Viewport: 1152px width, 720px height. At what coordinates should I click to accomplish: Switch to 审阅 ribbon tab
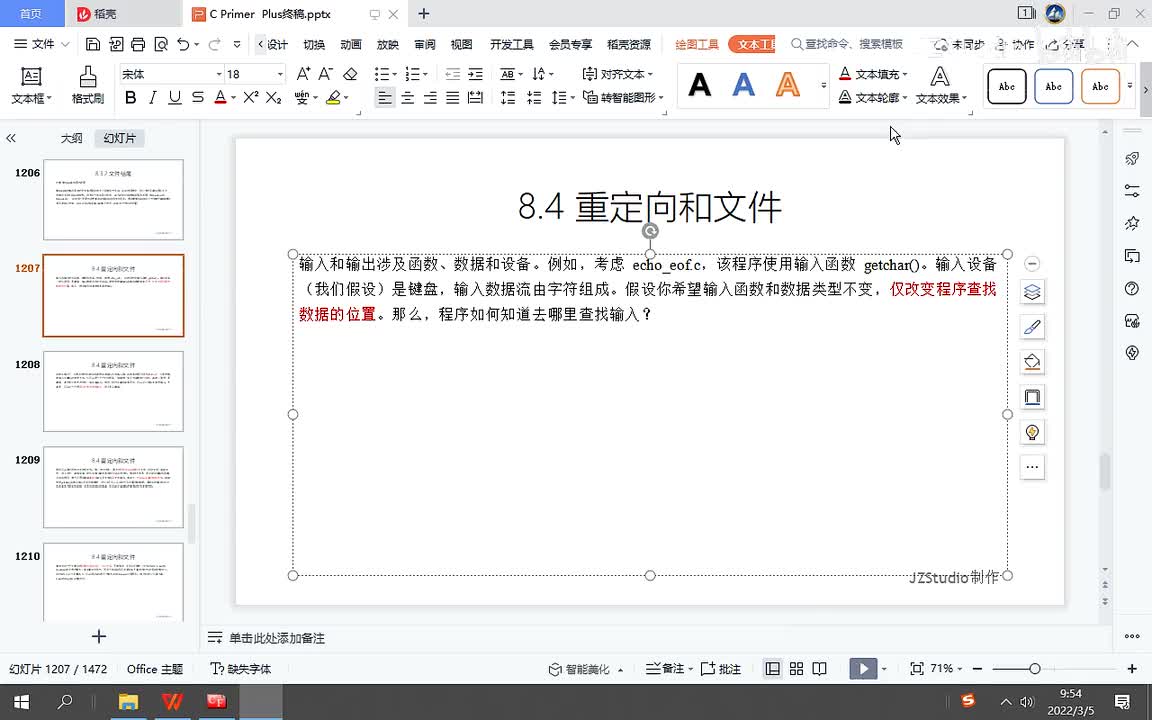(425, 44)
